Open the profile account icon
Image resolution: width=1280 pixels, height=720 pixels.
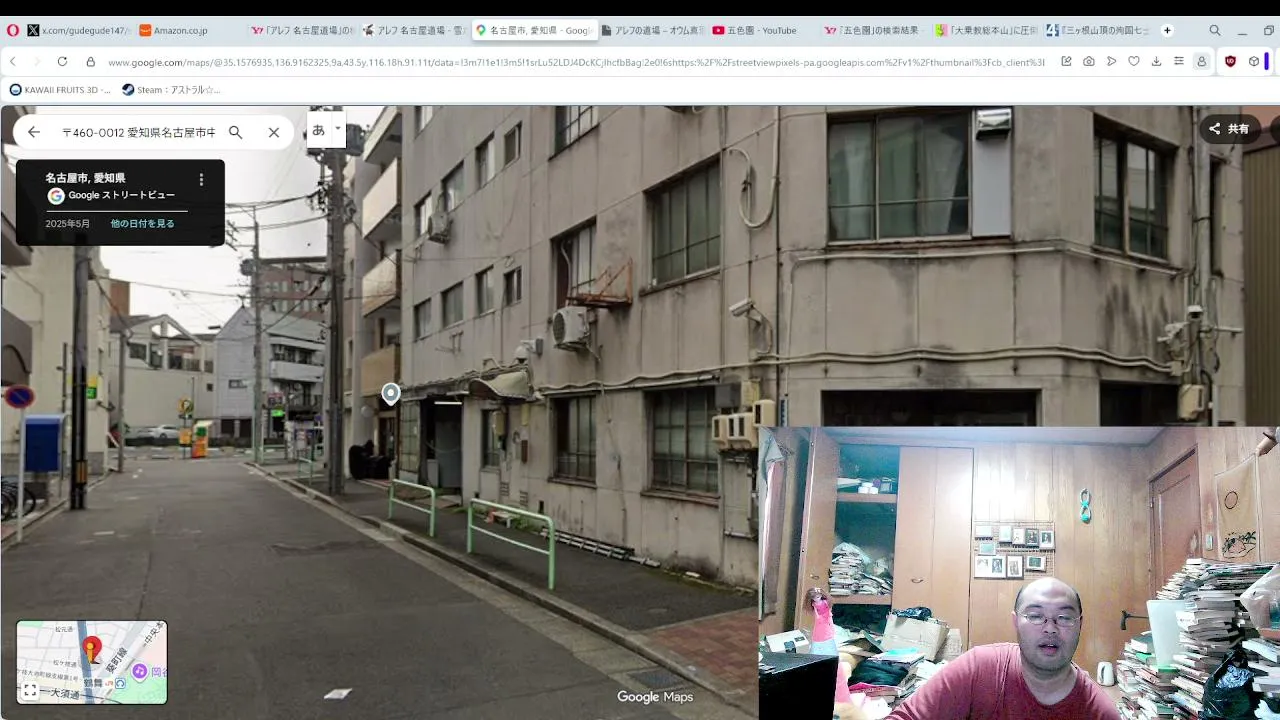point(1202,62)
